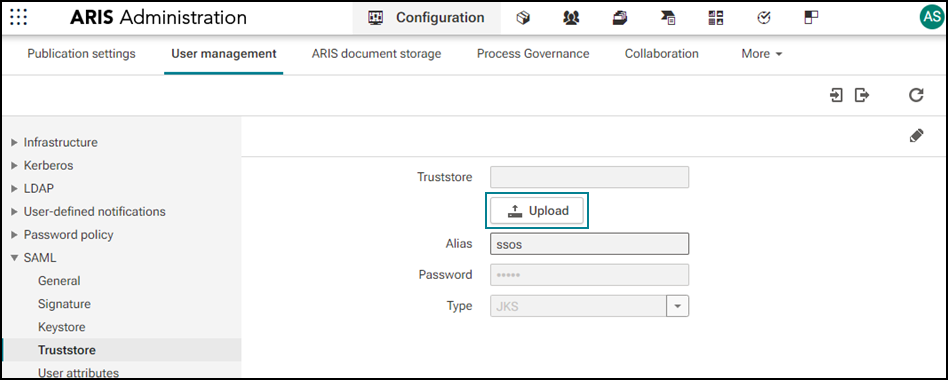Click the Truststore file field
This screenshot has height=380, width=948.
click(589, 178)
